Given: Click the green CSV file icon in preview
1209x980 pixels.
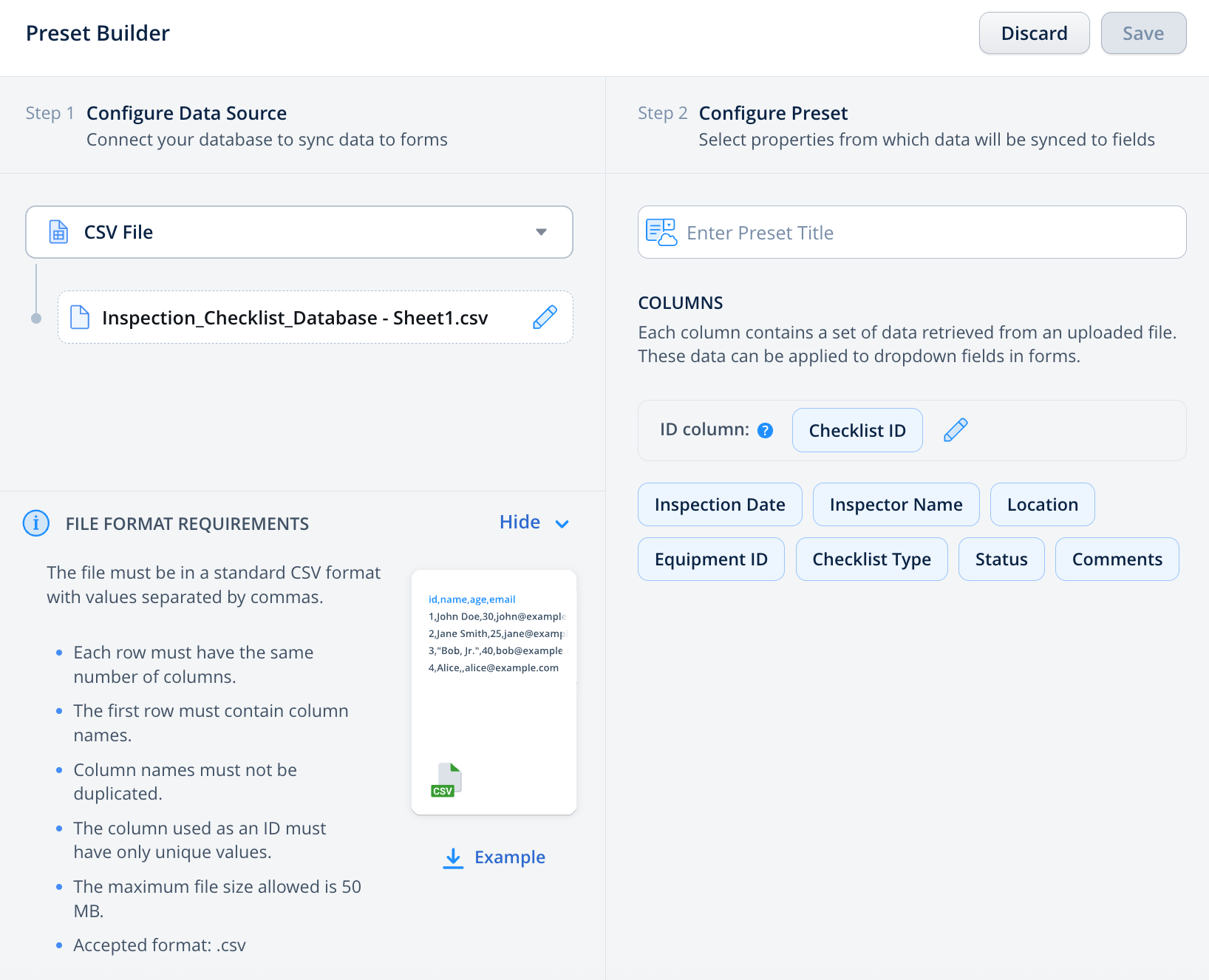Looking at the screenshot, I should [446, 780].
